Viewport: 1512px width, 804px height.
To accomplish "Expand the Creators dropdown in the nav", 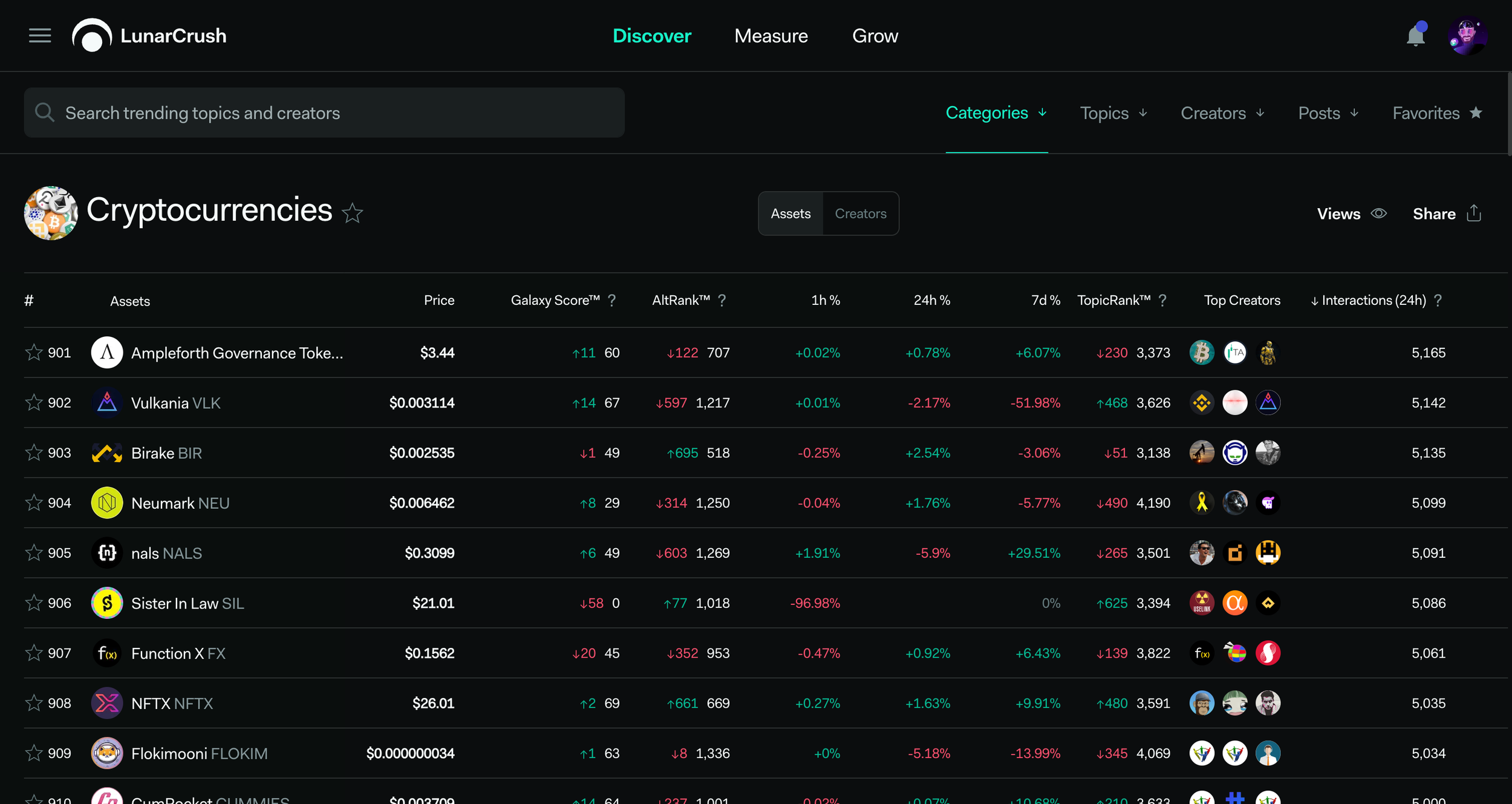I will [1222, 113].
